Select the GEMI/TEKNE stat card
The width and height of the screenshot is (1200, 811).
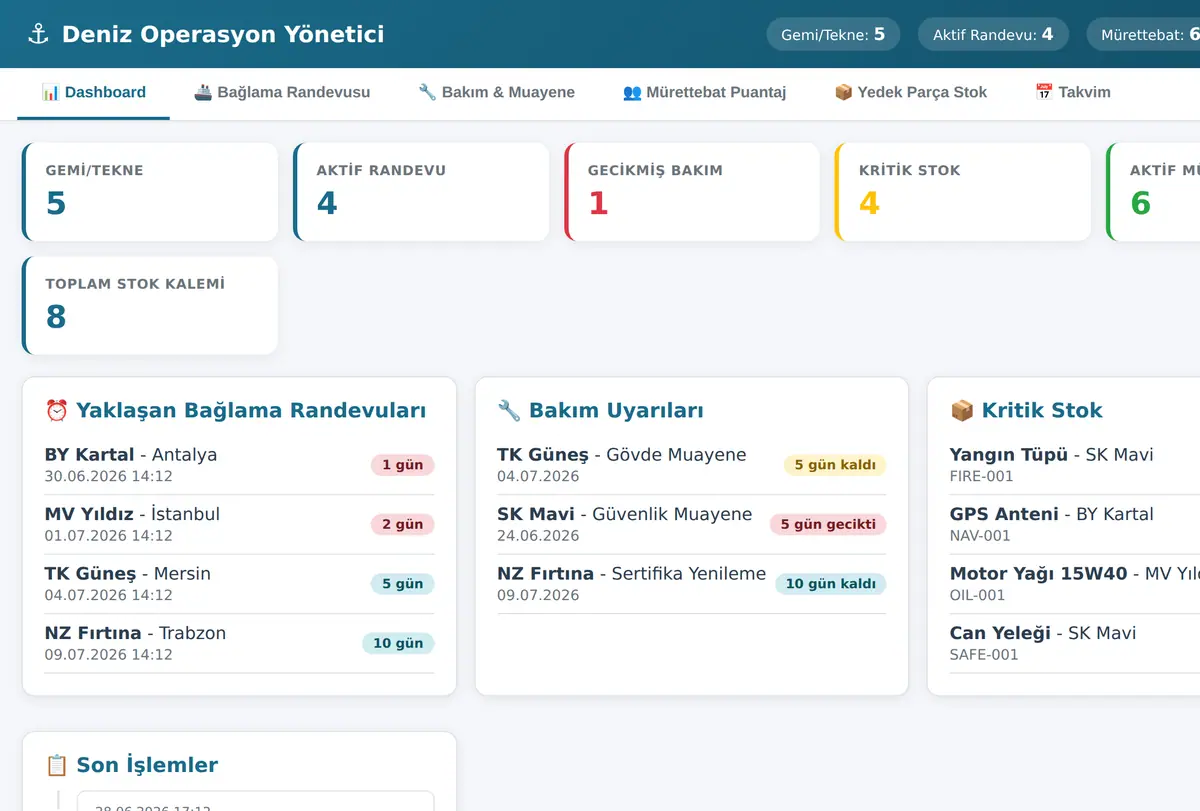pos(150,192)
